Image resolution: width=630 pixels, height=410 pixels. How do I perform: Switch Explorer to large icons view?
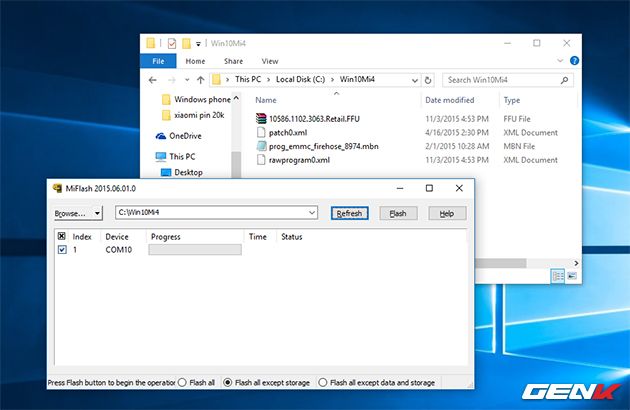tap(572, 276)
